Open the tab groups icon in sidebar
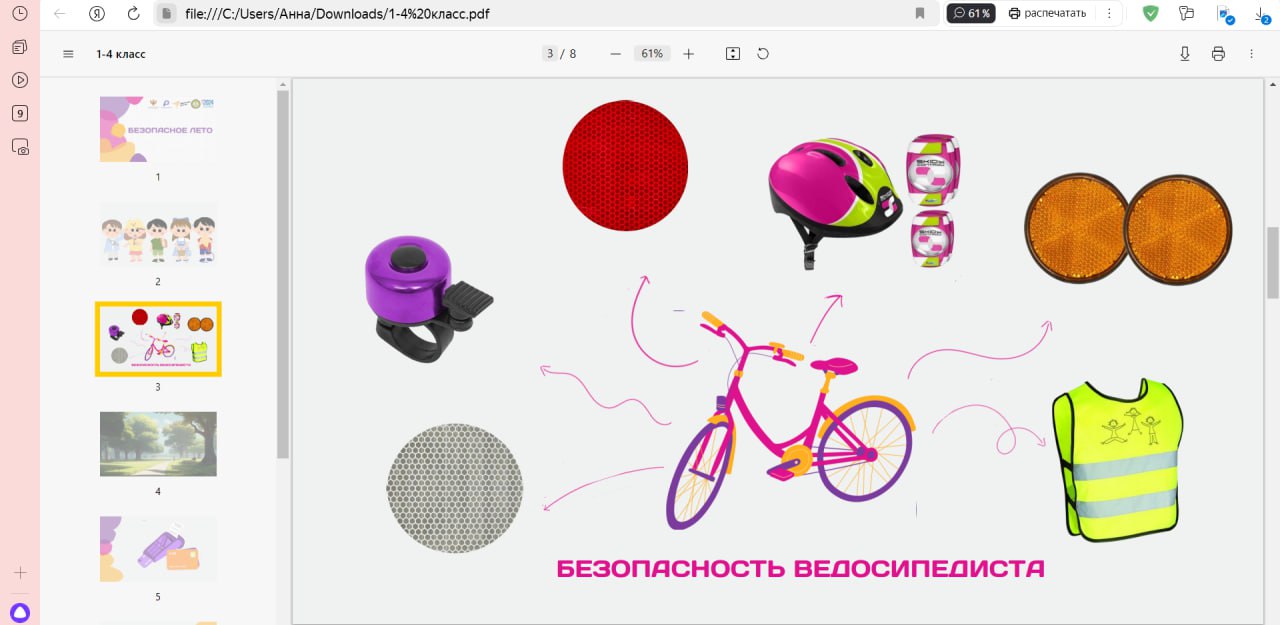The width and height of the screenshot is (1280, 625). (x=19, y=47)
